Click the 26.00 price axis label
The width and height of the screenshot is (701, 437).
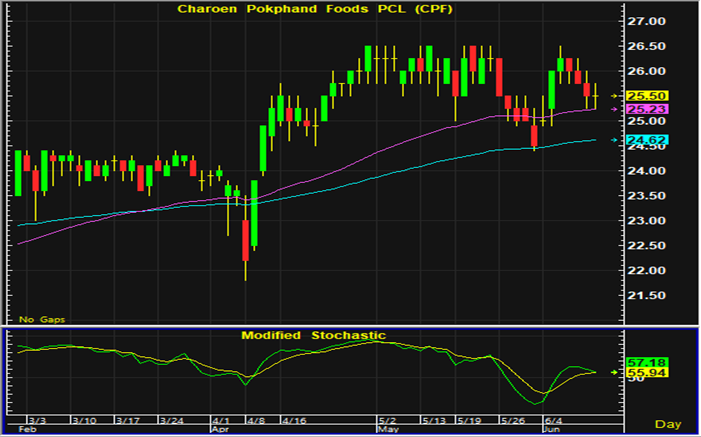[x=646, y=71]
